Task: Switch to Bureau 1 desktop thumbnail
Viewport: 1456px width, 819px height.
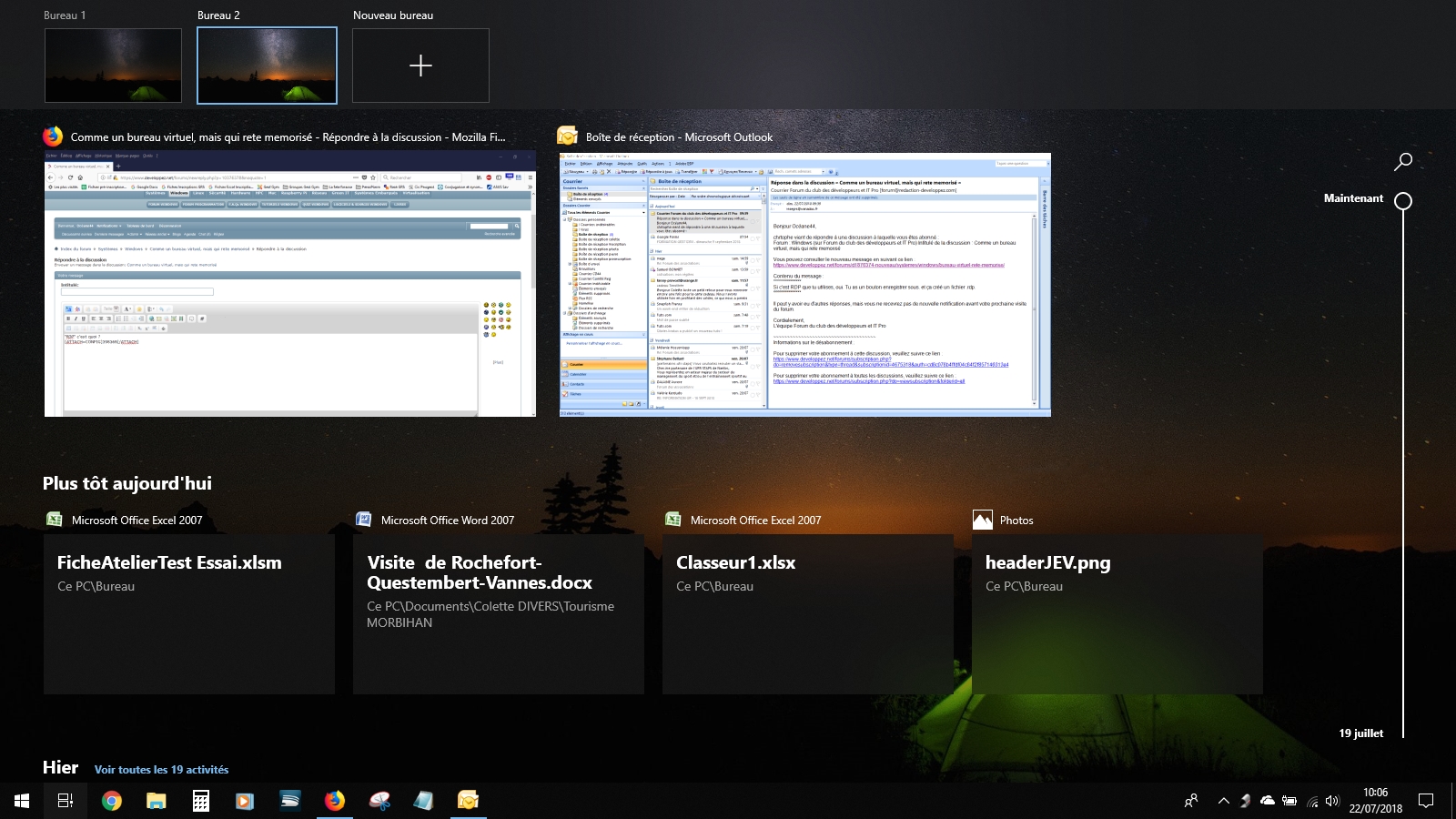Action: 113,66
